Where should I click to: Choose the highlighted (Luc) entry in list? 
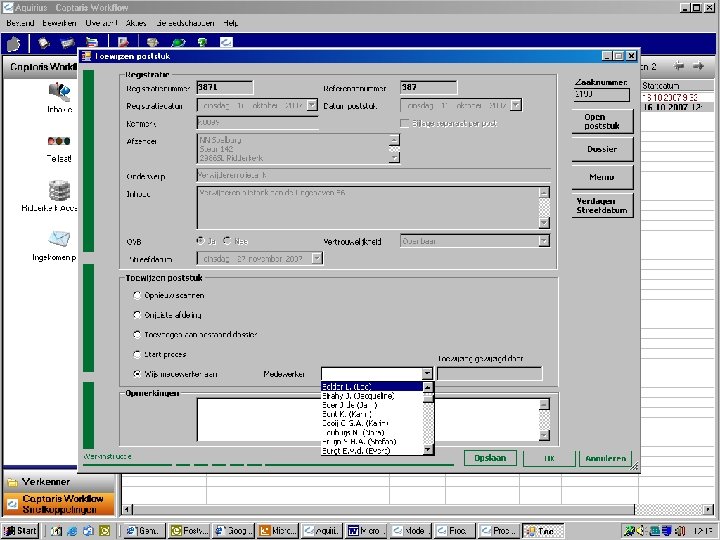[371, 387]
